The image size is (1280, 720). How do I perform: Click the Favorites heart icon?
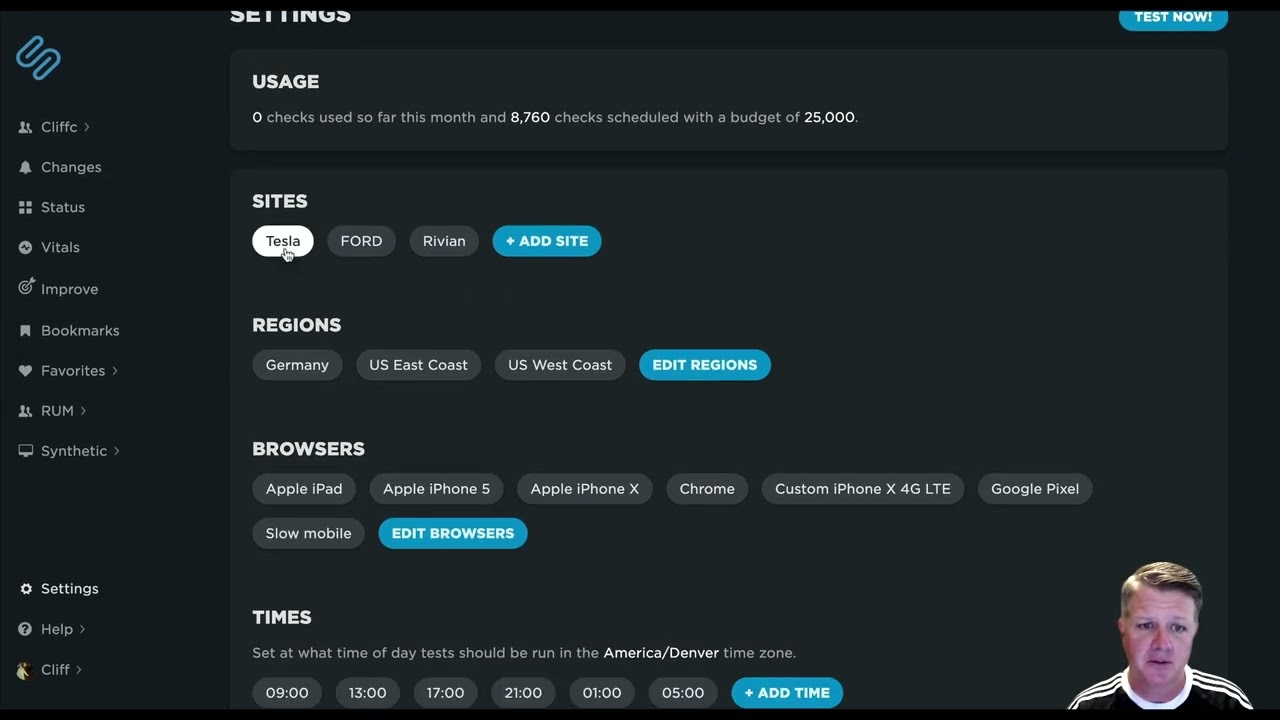point(25,371)
